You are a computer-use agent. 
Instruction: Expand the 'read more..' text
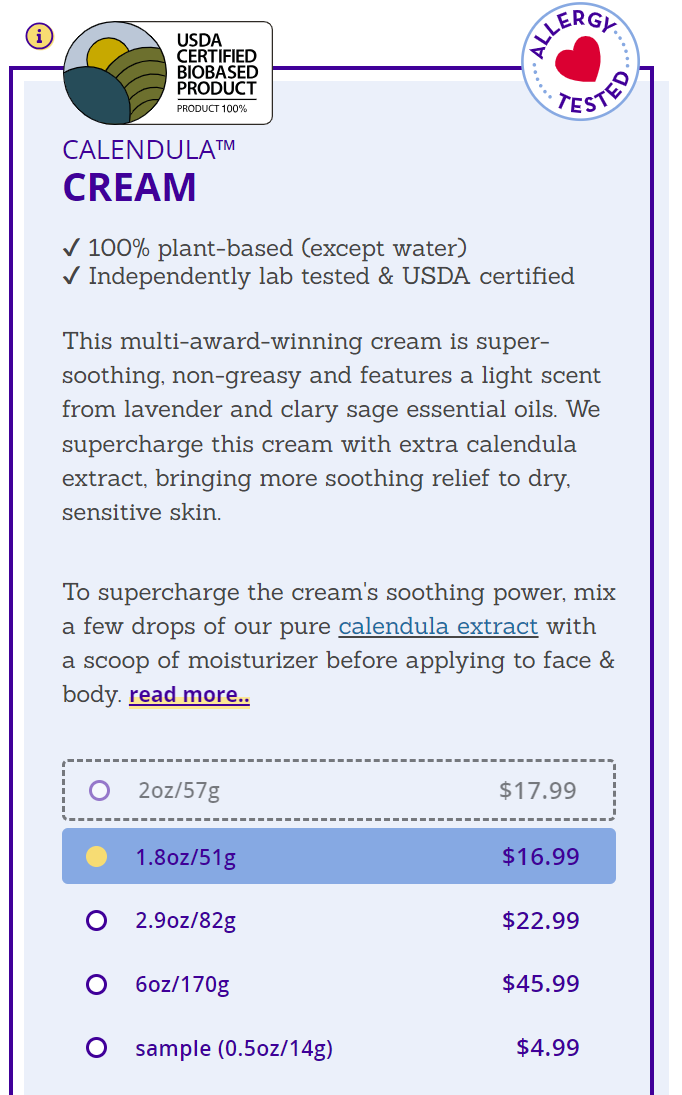click(188, 694)
